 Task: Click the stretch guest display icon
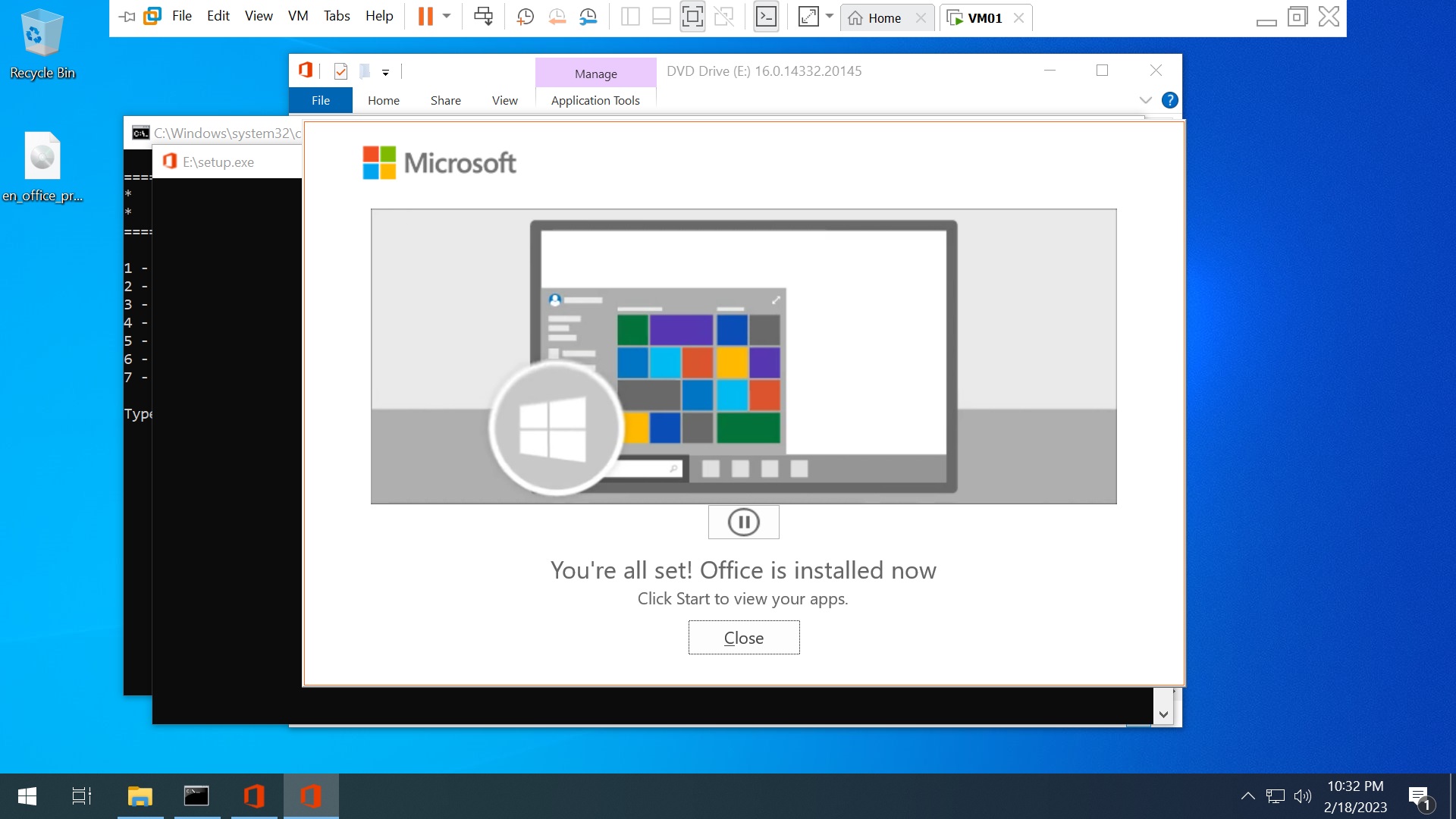(808, 17)
